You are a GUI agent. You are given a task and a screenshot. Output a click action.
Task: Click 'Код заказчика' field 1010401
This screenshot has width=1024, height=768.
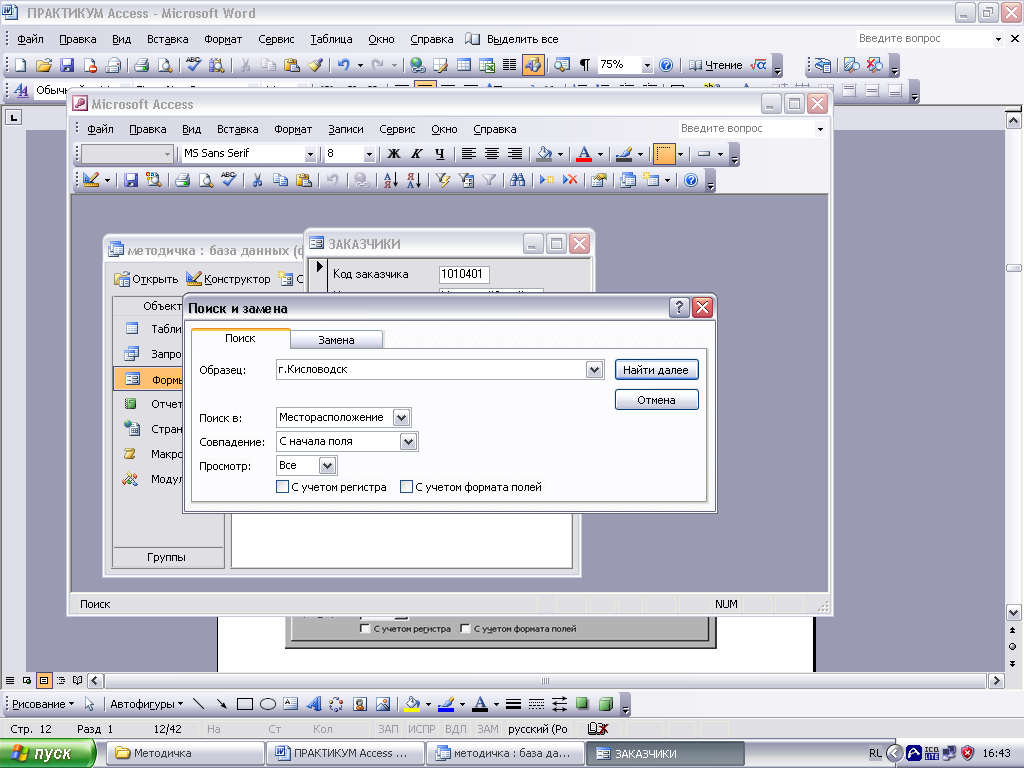[x=464, y=274]
